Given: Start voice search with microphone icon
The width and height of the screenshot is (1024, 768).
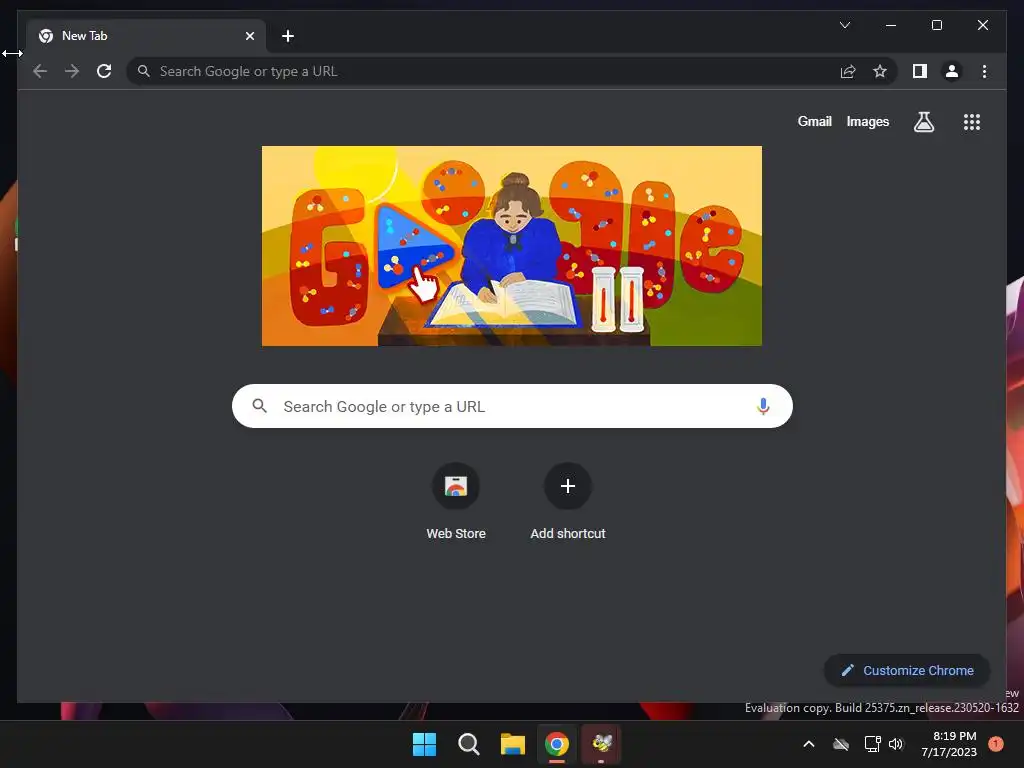Looking at the screenshot, I should point(763,406).
